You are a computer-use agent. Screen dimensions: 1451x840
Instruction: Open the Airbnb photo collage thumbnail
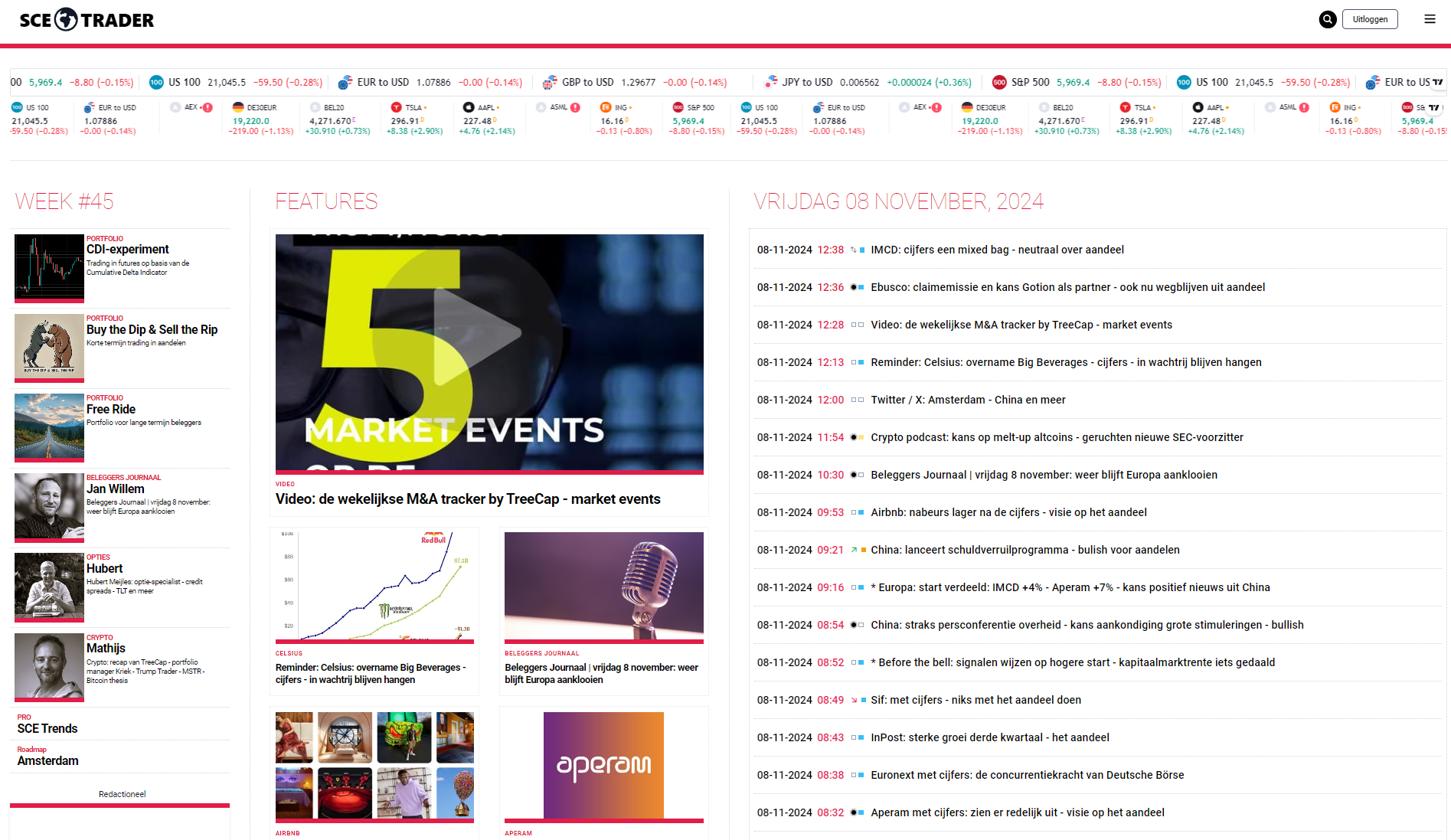click(x=374, y=766)
